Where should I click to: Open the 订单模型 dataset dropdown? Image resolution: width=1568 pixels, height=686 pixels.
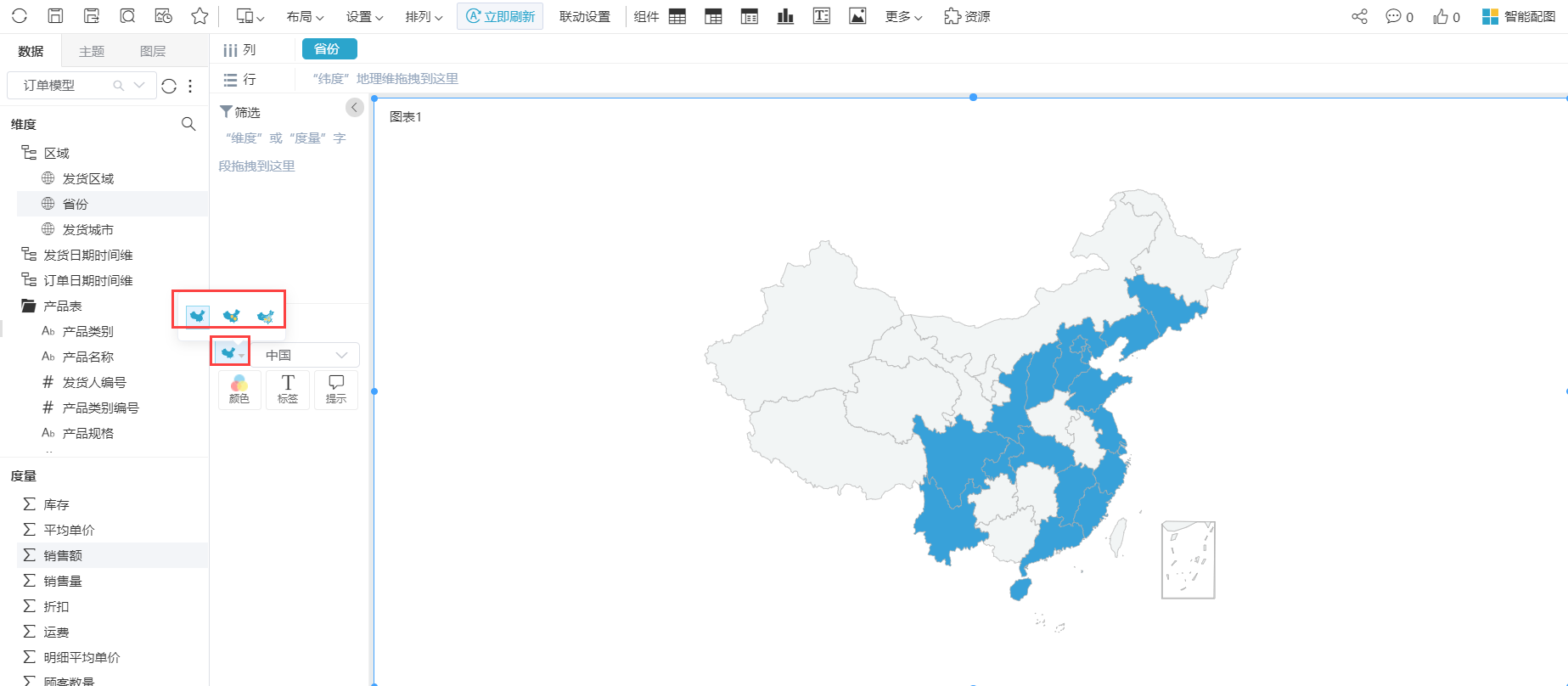coord(81,85)
